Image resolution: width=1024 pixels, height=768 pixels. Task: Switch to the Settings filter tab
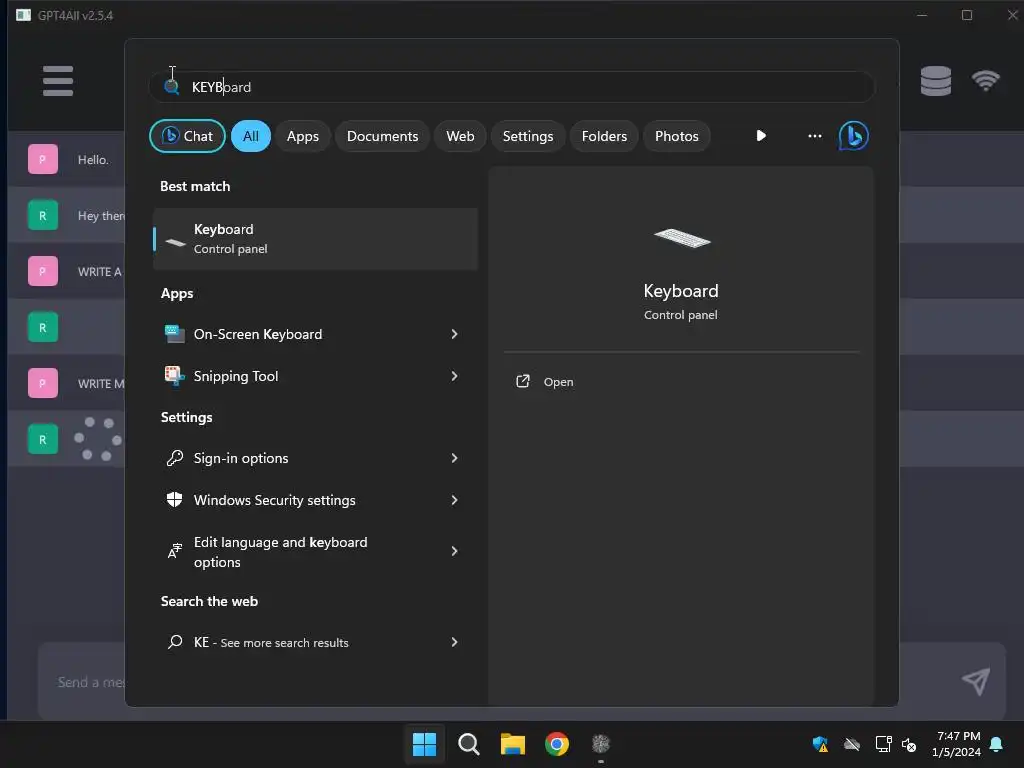[x=528, y=136]
